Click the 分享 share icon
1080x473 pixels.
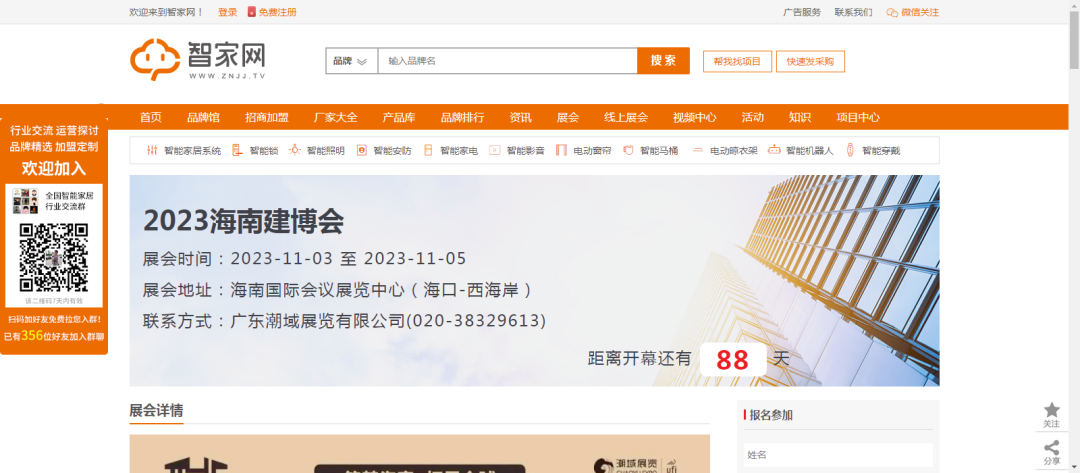pyautogui.click(x=1052, y=448)
